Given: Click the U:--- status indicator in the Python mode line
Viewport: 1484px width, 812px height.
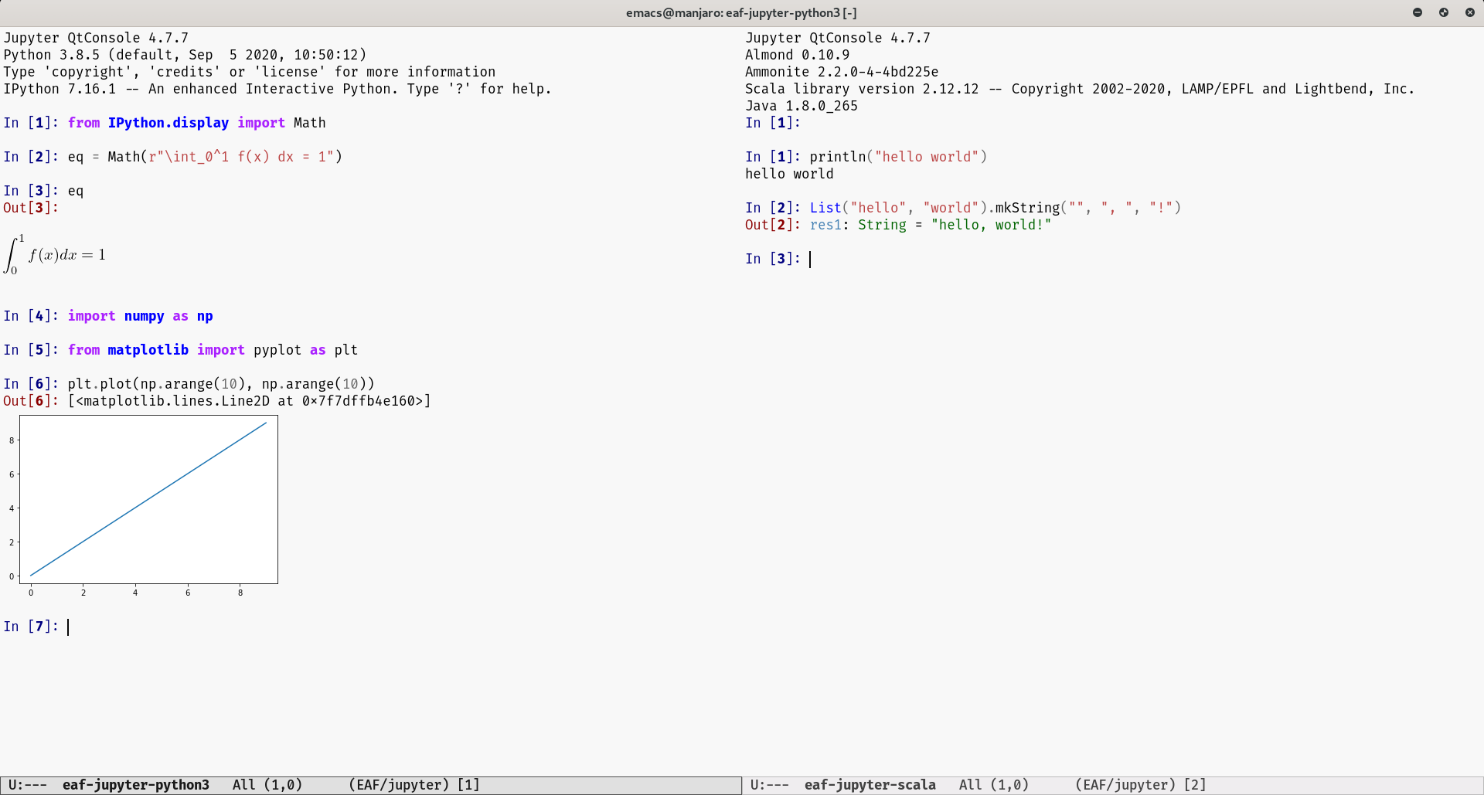Looking at the screenshot, I should (27, 785).
